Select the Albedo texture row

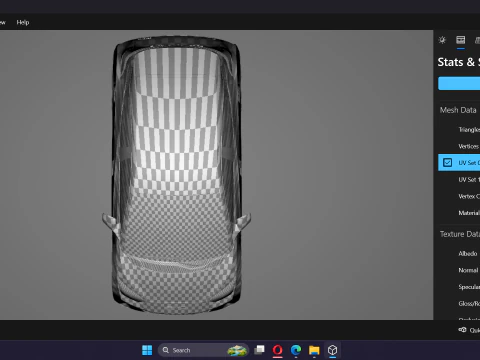tap(459, 254)
